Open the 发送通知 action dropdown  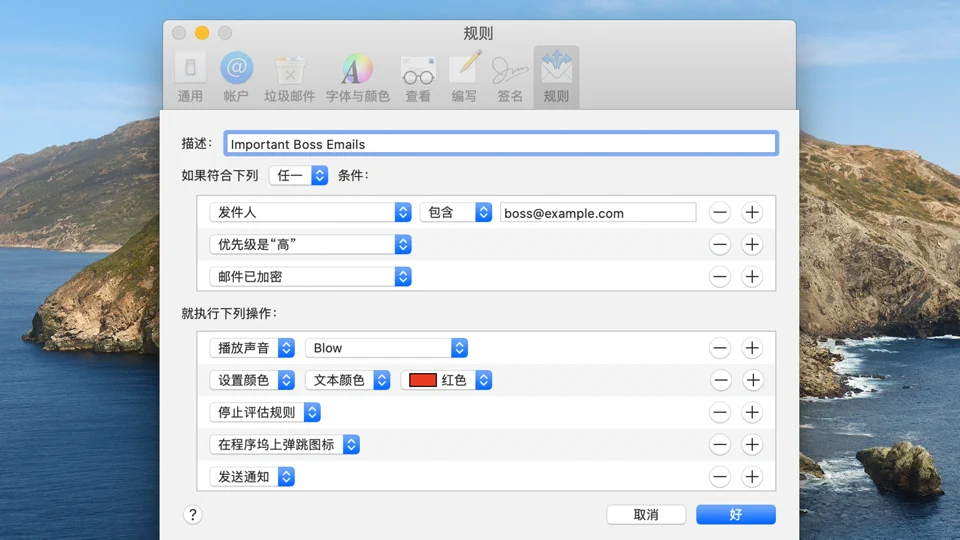(252, 476)
